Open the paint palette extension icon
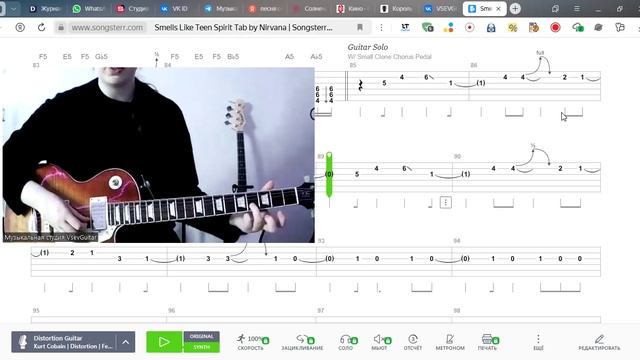The height and width of the screenshot is (360, 640). tap(533, 27)
